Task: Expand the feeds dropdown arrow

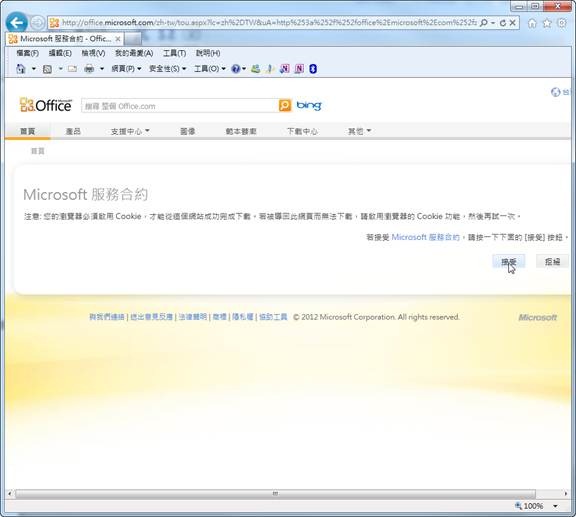Action: point(61,69)
